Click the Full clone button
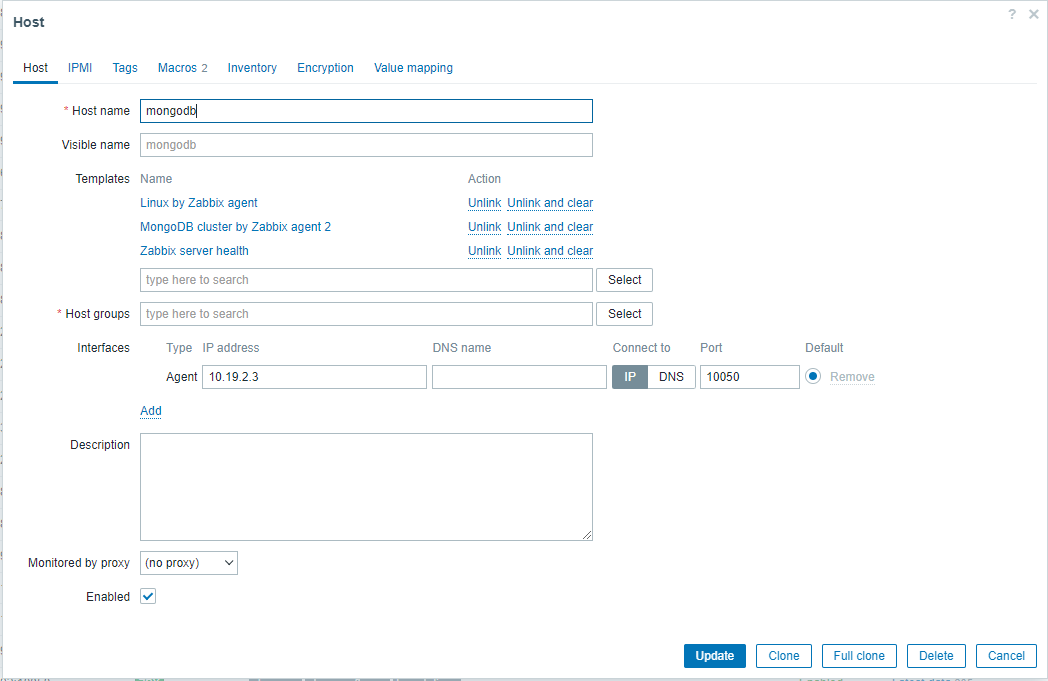The height and width of the screenshot is (681, 1048). pyautogui.click(x=859, y=656)
